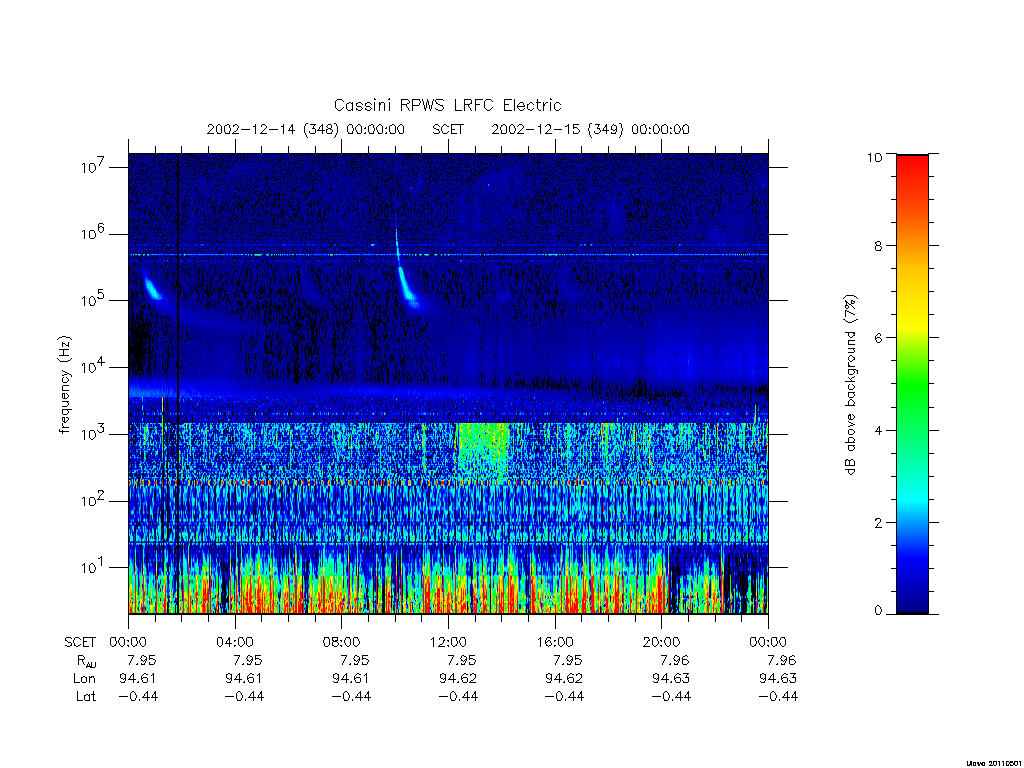This screenshot has height=768, width=1024.
Task: Select the 12:00 SCET axis label
Action: 448,642
